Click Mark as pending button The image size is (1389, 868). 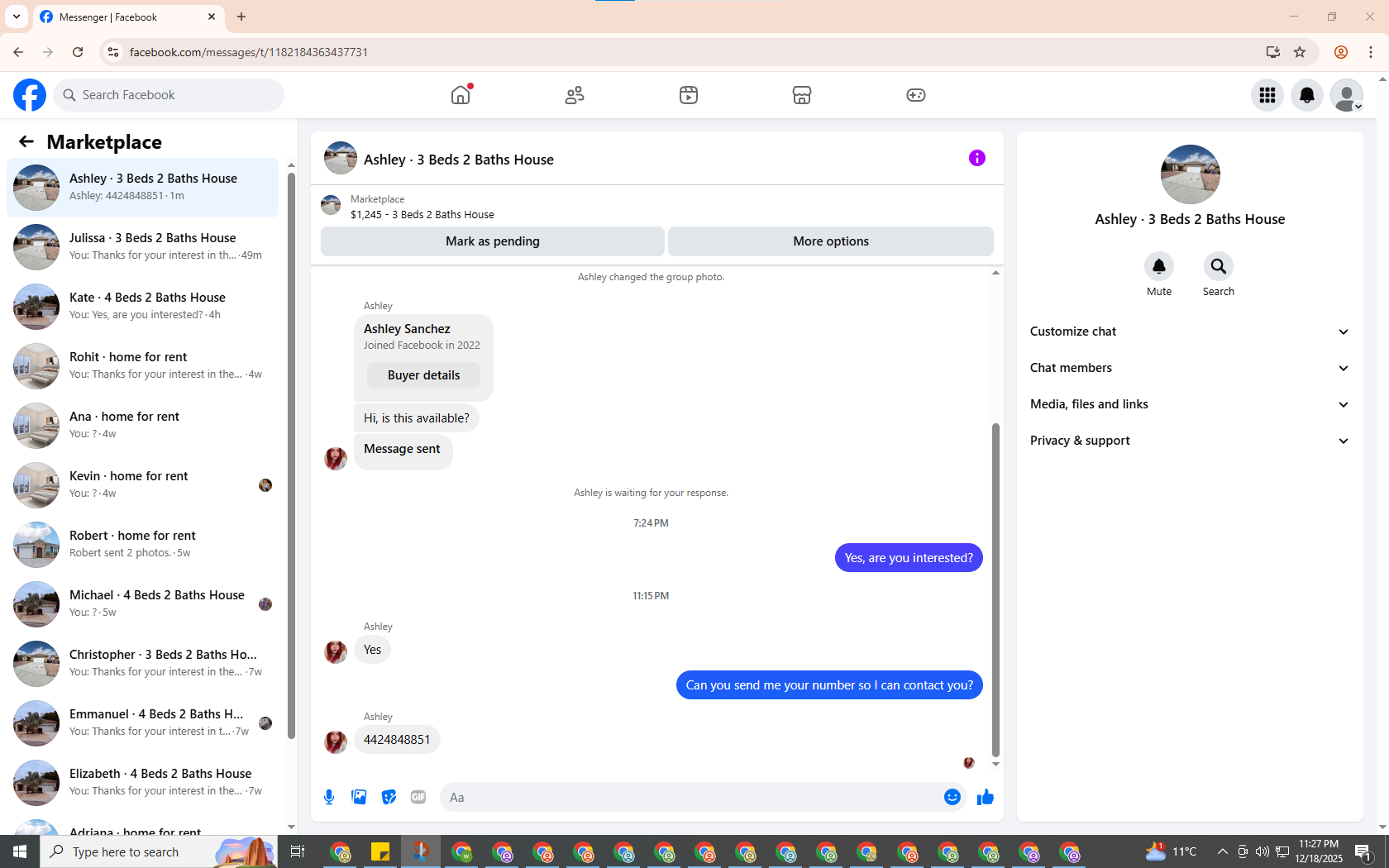[x=493, y=241]
